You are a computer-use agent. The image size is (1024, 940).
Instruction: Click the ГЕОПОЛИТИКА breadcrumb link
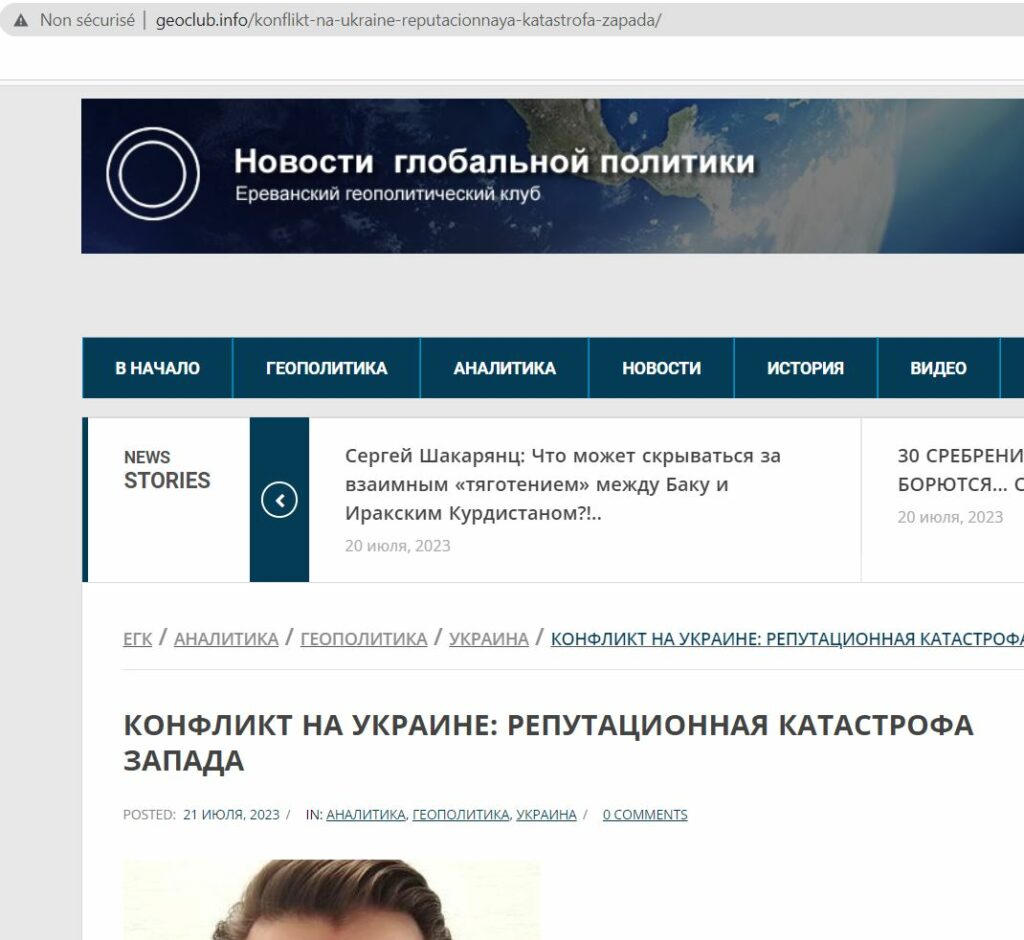[x=364, y=639]
